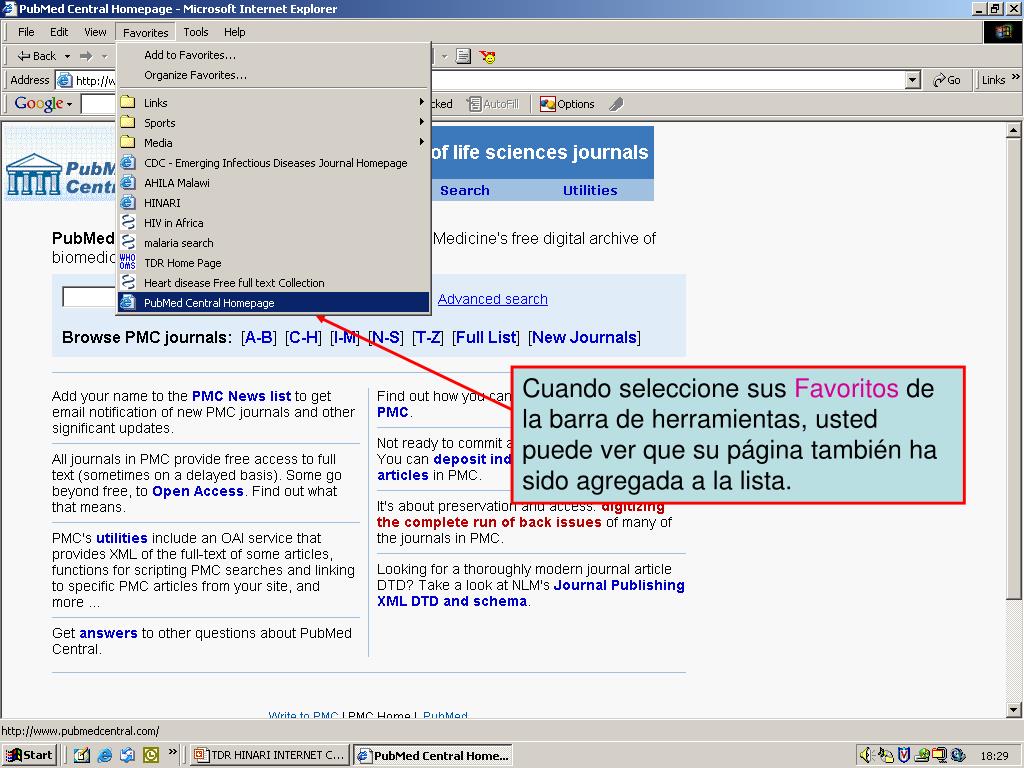Click the Messenger smiley icon in toolbar
The image size is (1024, 768).
[x=487, y=57]
